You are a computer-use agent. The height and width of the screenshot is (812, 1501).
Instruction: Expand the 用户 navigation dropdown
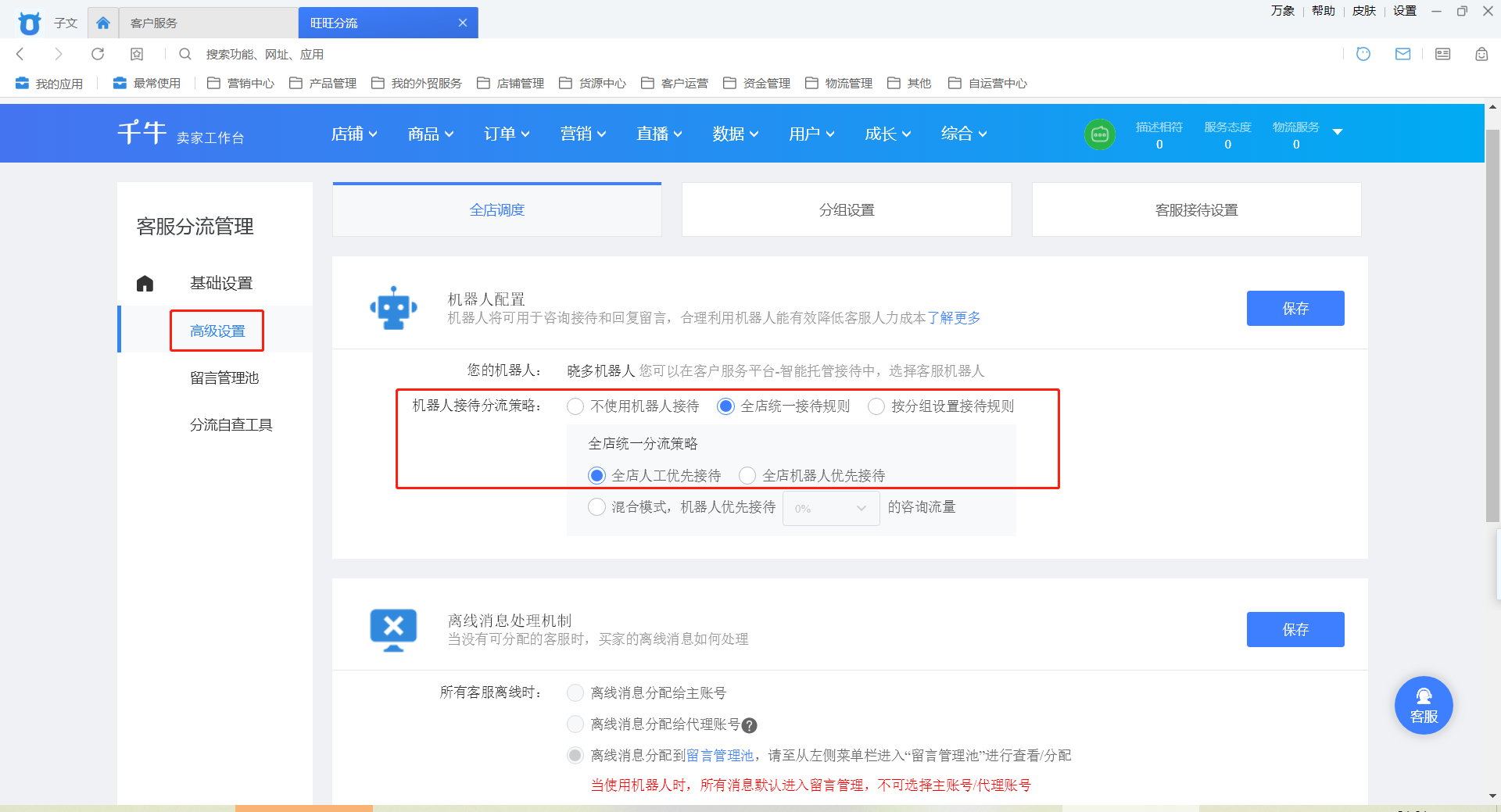click(x=811, y=134)
